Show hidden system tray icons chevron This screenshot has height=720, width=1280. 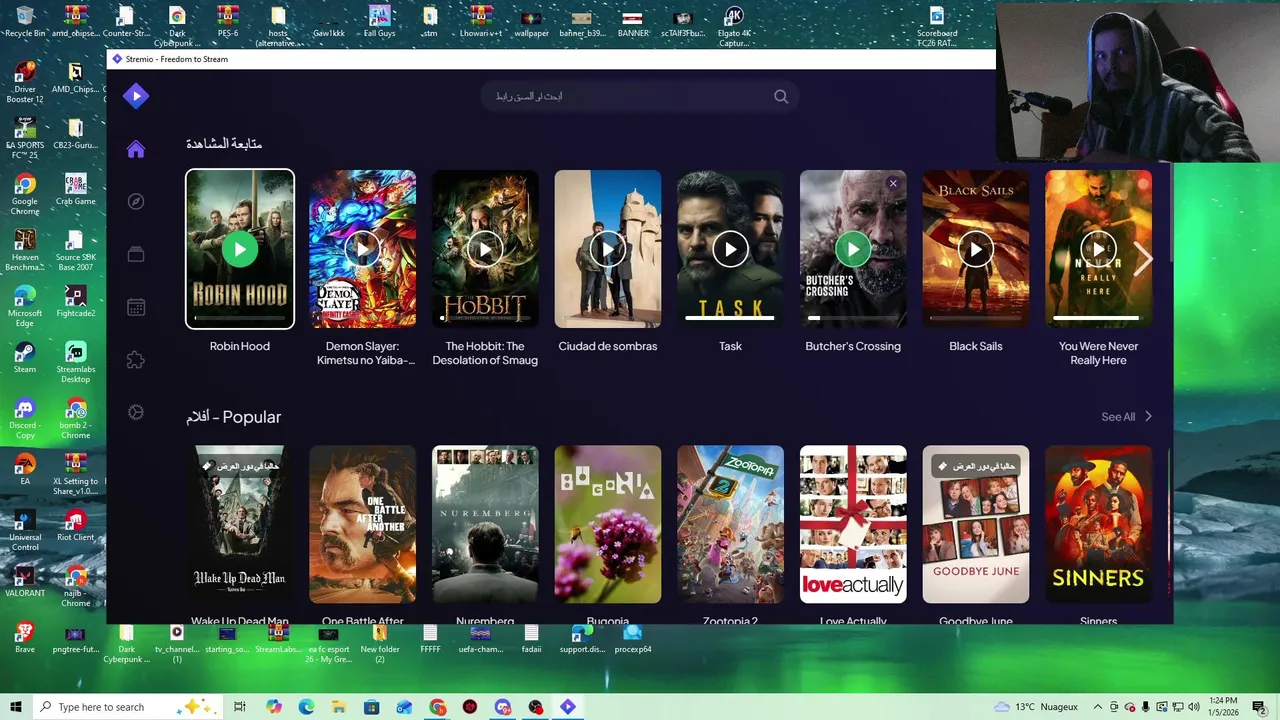coord(1098,707)
